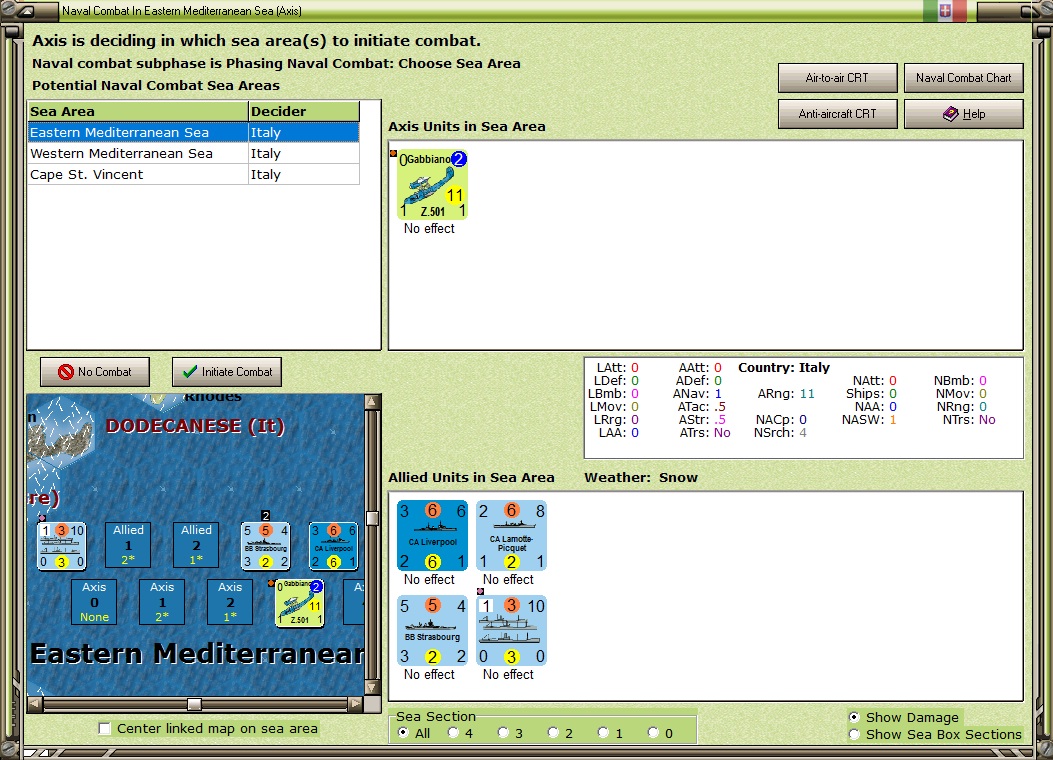Open Help
Image resolution: width=1053 pixels, height=760 pixels.
[964, 114]
